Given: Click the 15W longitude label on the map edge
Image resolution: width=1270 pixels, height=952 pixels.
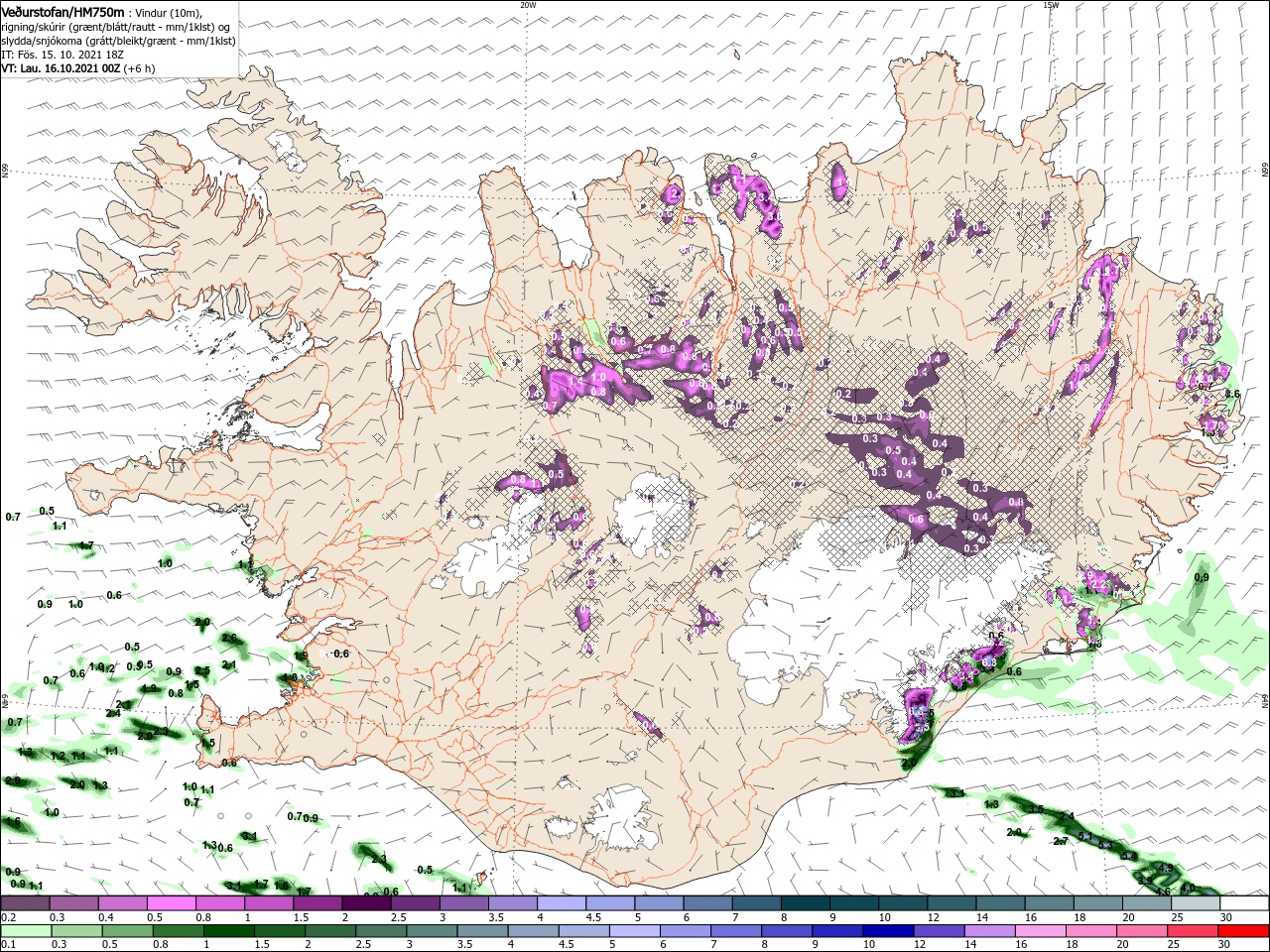Looking at the screenshot, I should click(x=1051, y=5).
